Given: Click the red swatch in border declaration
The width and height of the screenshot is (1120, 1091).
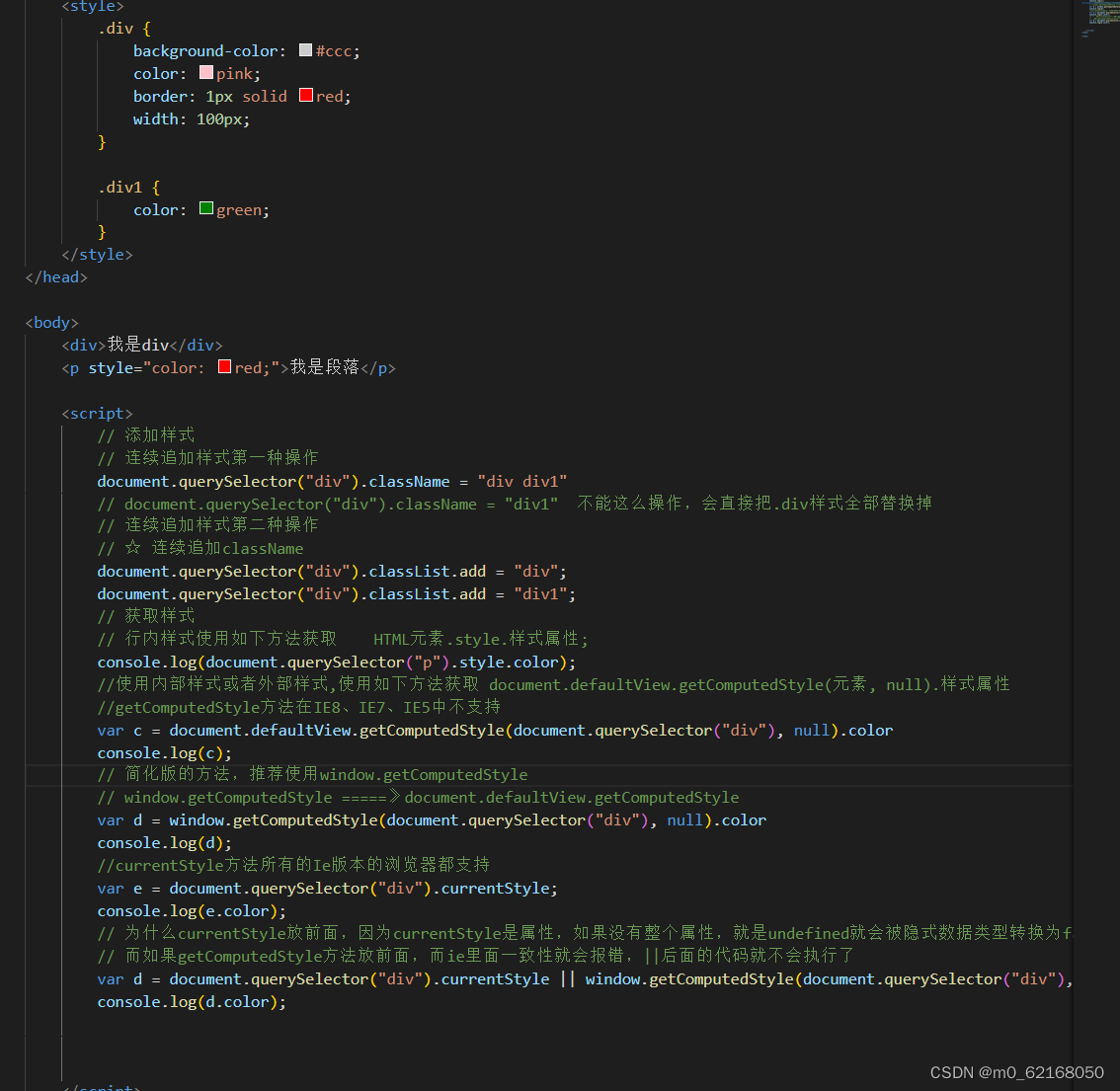Looking at the screenshot, I should 306,96.
